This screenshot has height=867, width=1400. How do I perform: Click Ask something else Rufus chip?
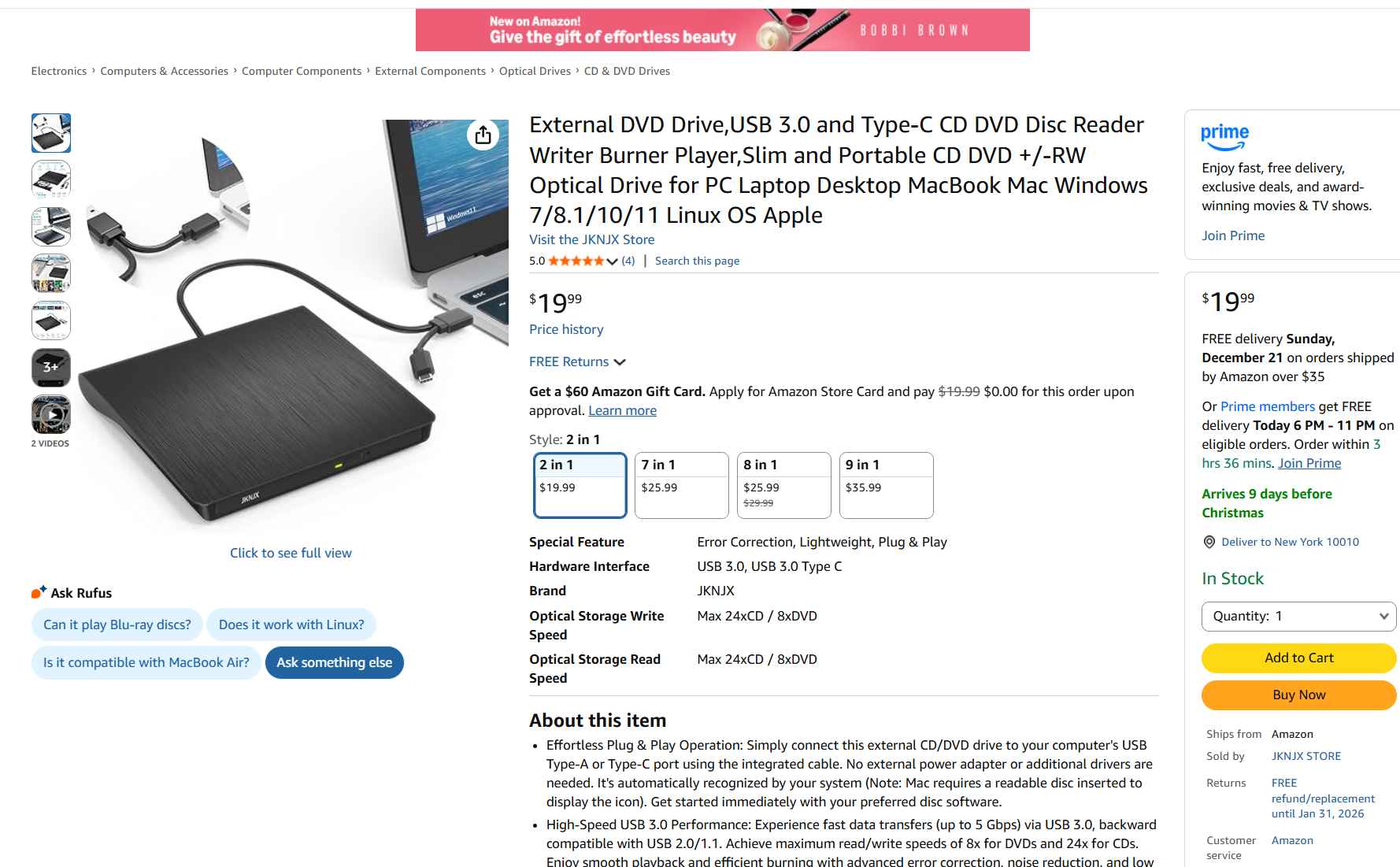click(335, 662)
